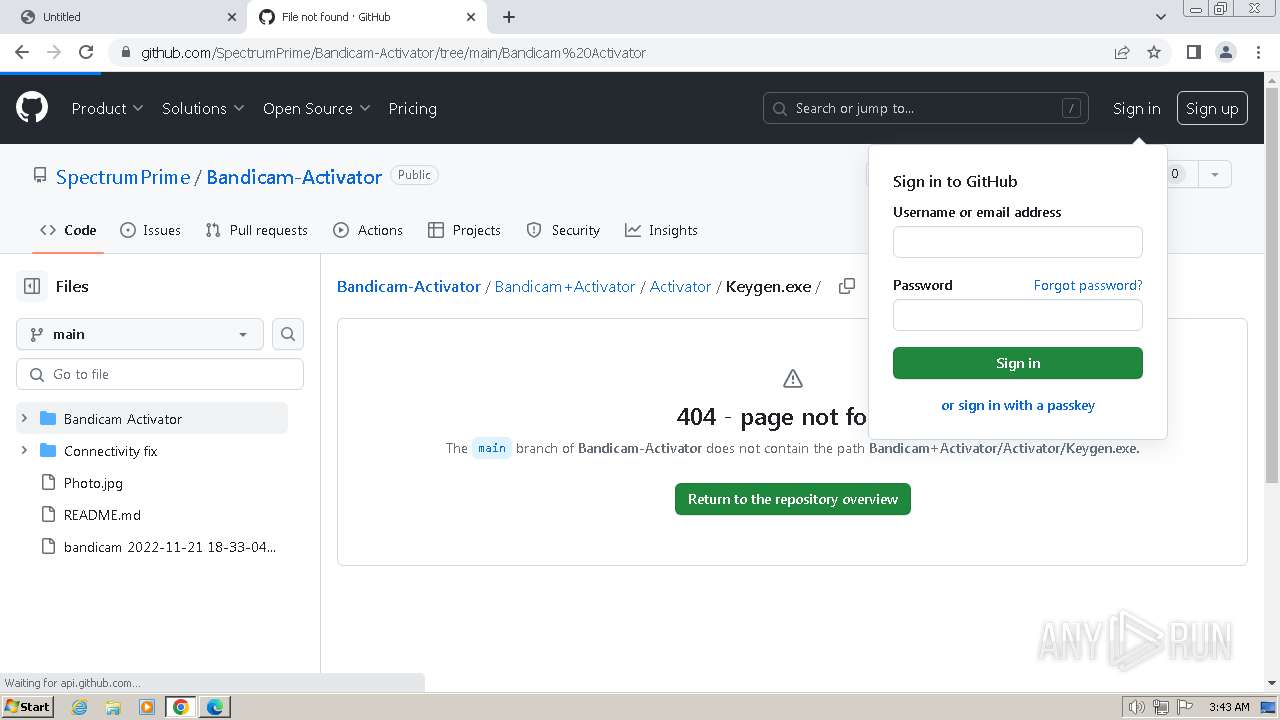Click Chrome icon in taskbar

tap(181, 707)
